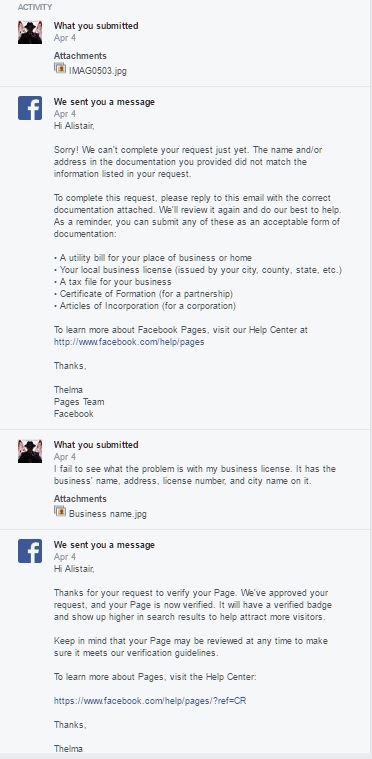This screenshot has width=372, height=759.
Task: Click the "Pages Team" signature text
Action: 79,402
